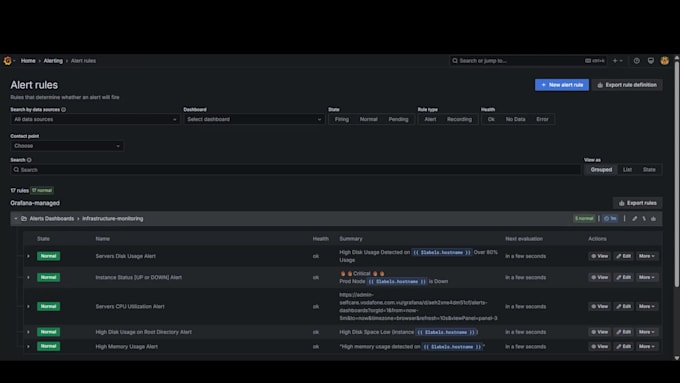This screenshot has width=680, height=383.
Task: Switch view to List
Action: [627, 170]
